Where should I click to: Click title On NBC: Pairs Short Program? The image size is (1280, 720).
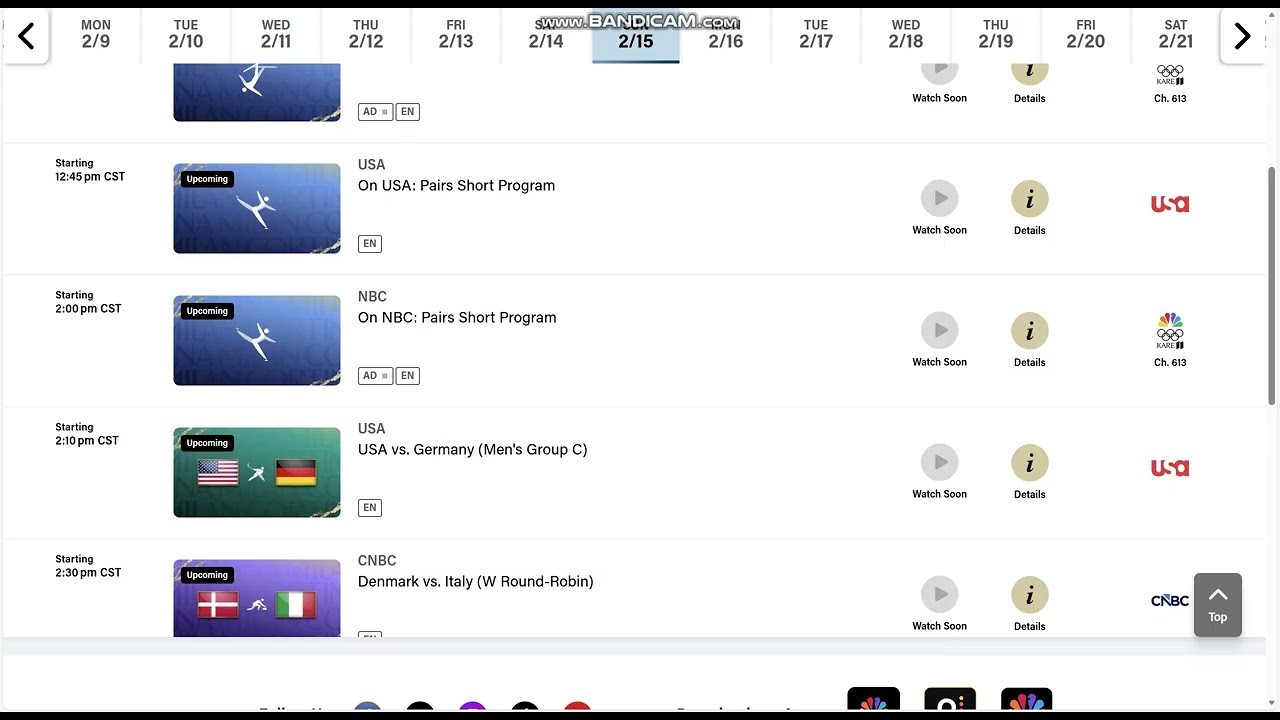point(457,318)
